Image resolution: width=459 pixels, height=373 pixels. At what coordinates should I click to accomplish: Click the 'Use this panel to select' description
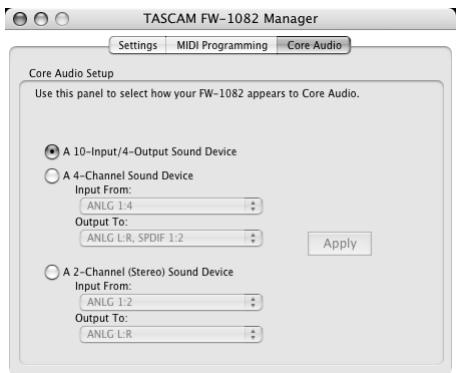[197, 94]
